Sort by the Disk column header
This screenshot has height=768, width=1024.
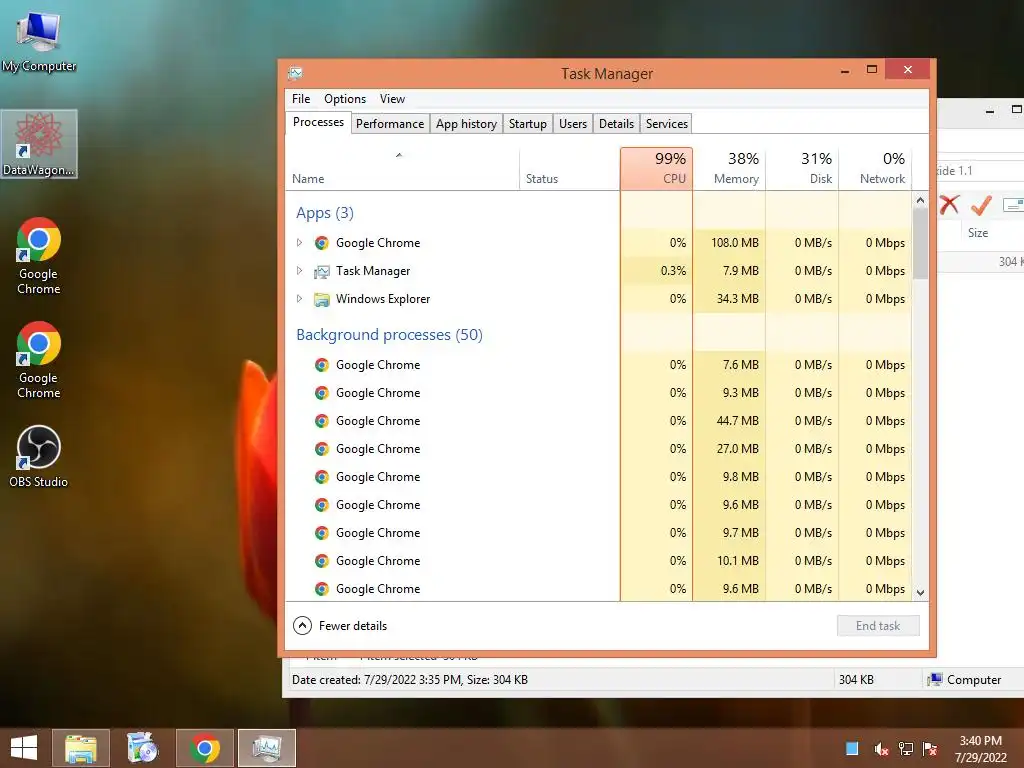click(802, 168)
